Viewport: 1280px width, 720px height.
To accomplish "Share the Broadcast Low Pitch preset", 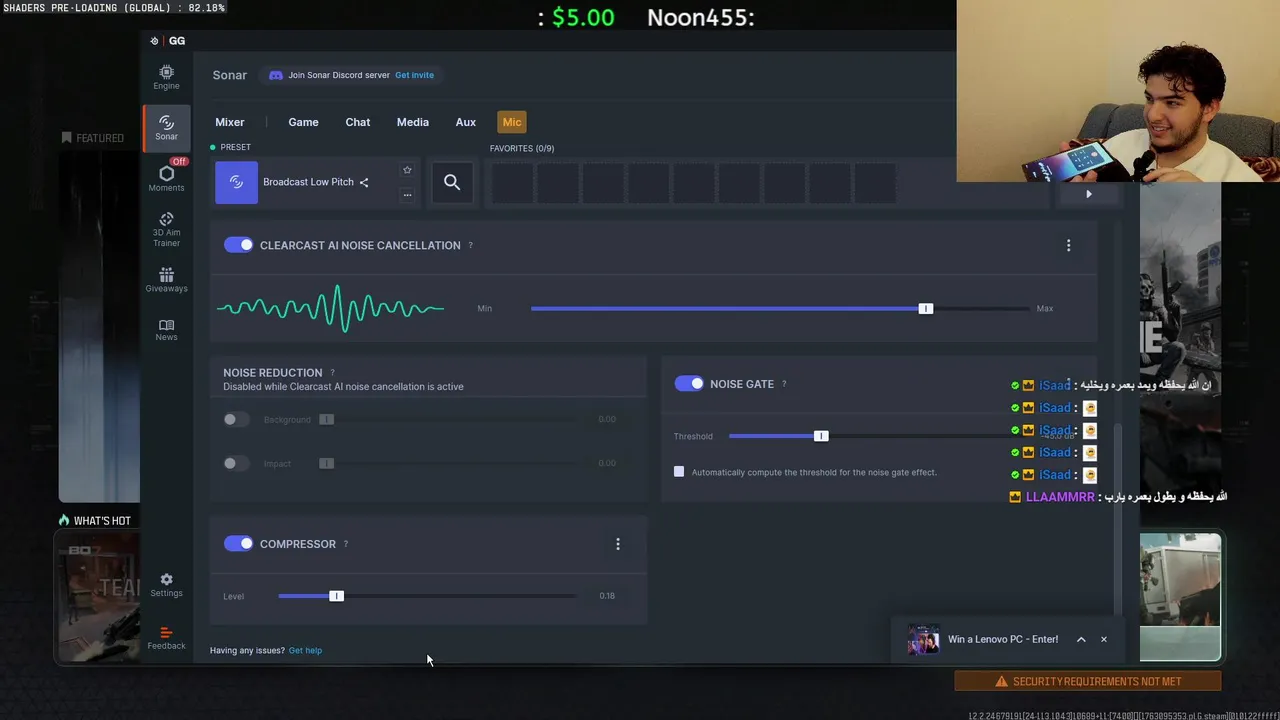I will coord(364,182).
